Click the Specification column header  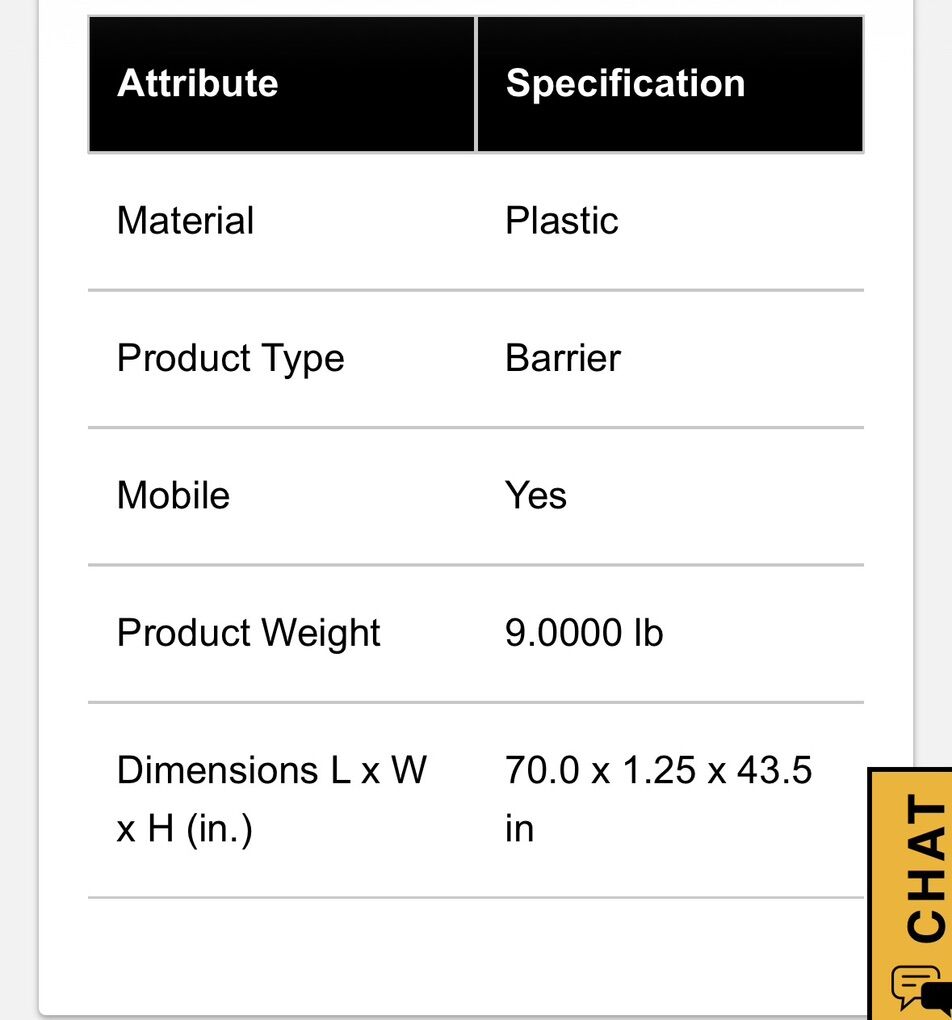point(625,83)
